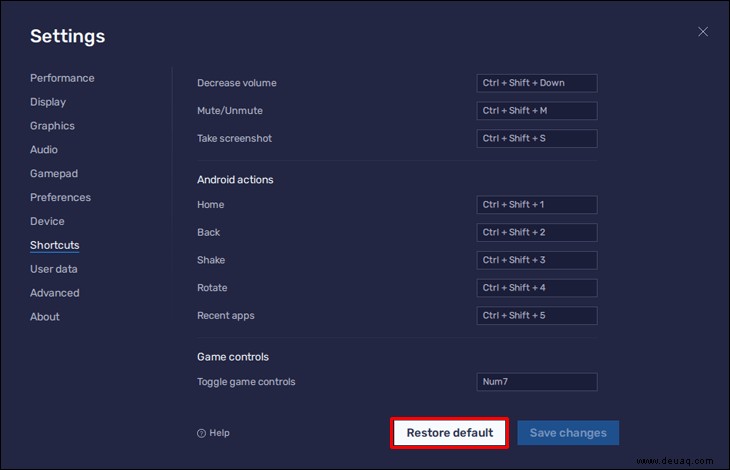This screenshot has height=470, width=730.
Task: Click the Android actions heading
Action: (x=235, y=180)
